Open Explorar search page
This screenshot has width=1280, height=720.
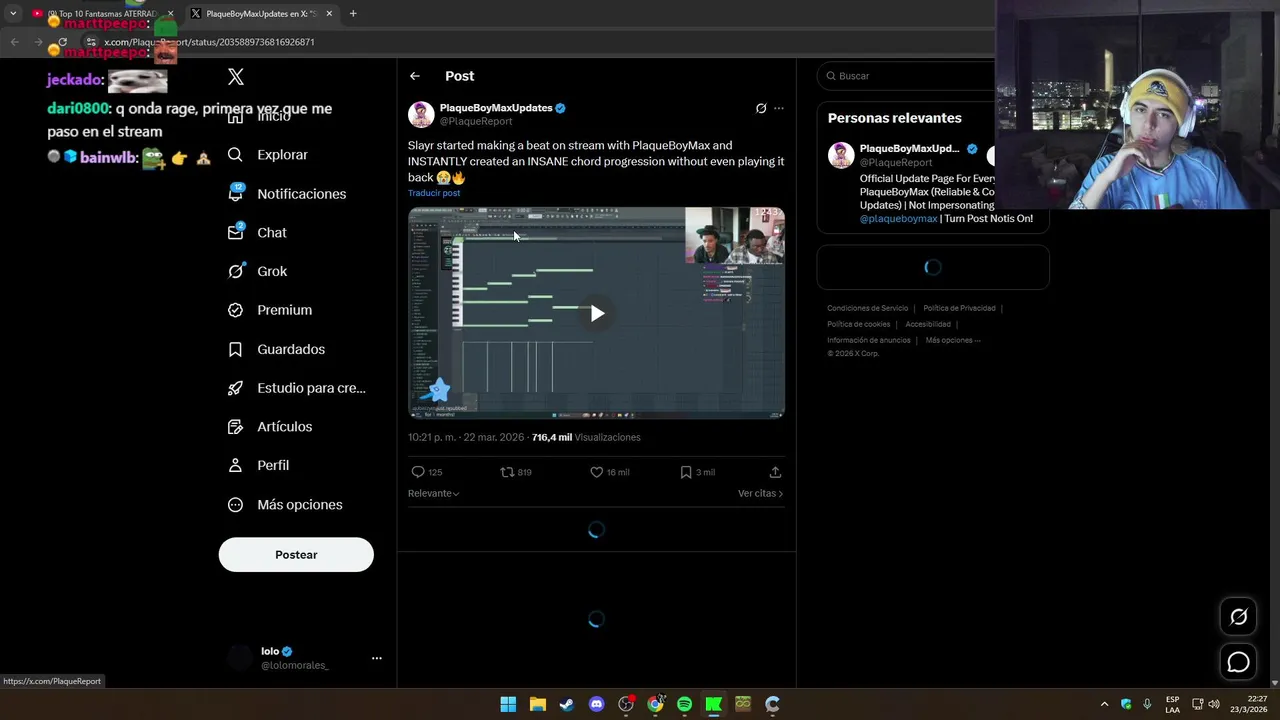coord(268,155)
